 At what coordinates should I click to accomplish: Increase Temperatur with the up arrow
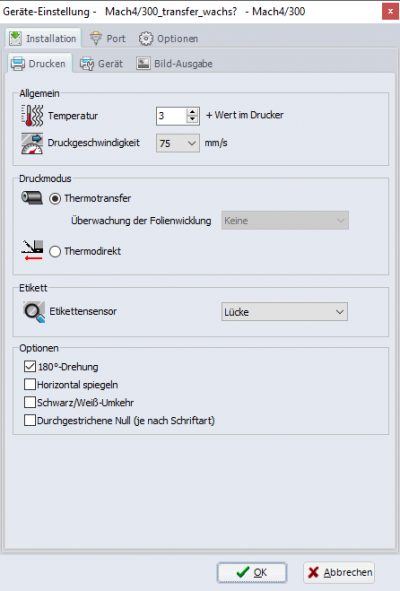192,112
